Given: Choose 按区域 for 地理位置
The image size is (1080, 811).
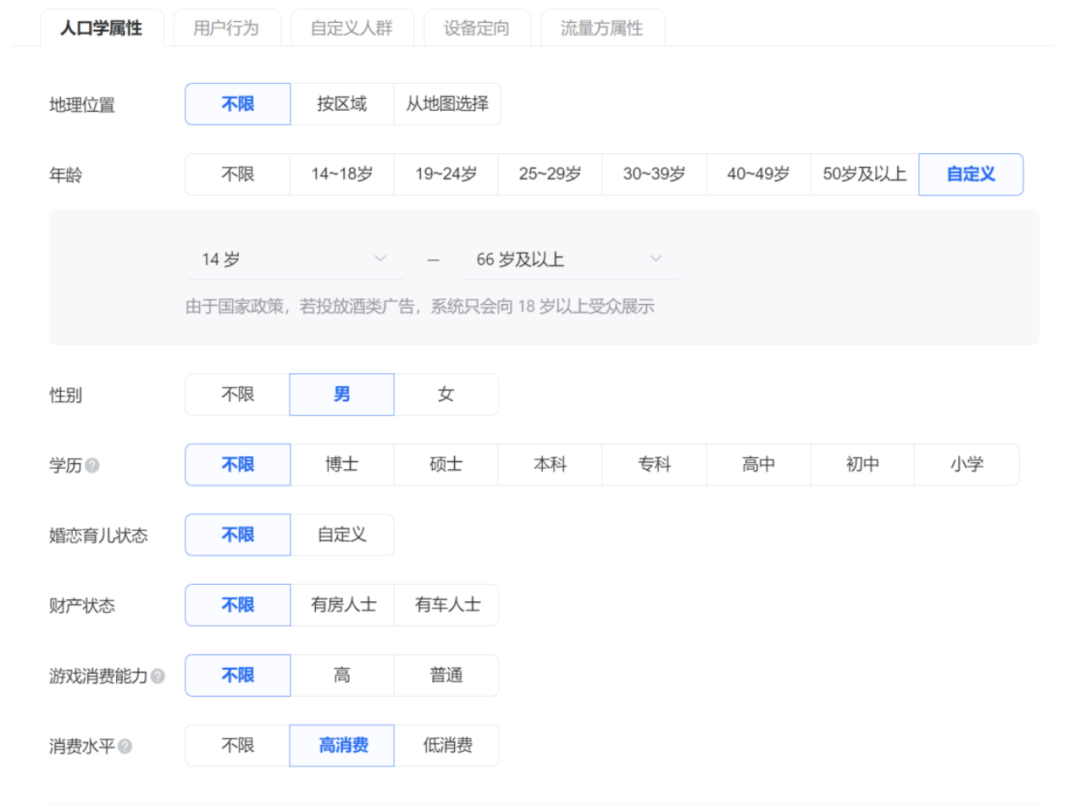Looking at the screenshot, I should click(x=342, y=104).
